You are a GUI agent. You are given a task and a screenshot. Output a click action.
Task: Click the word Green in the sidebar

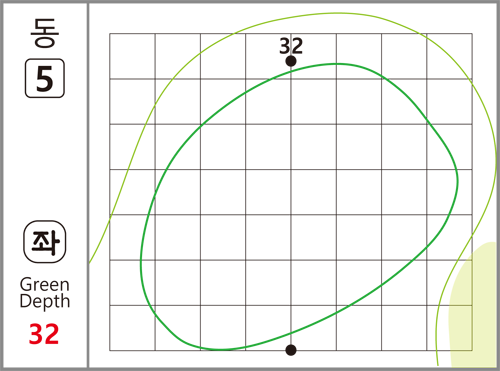pyautogui.click(x=45, y=285)
